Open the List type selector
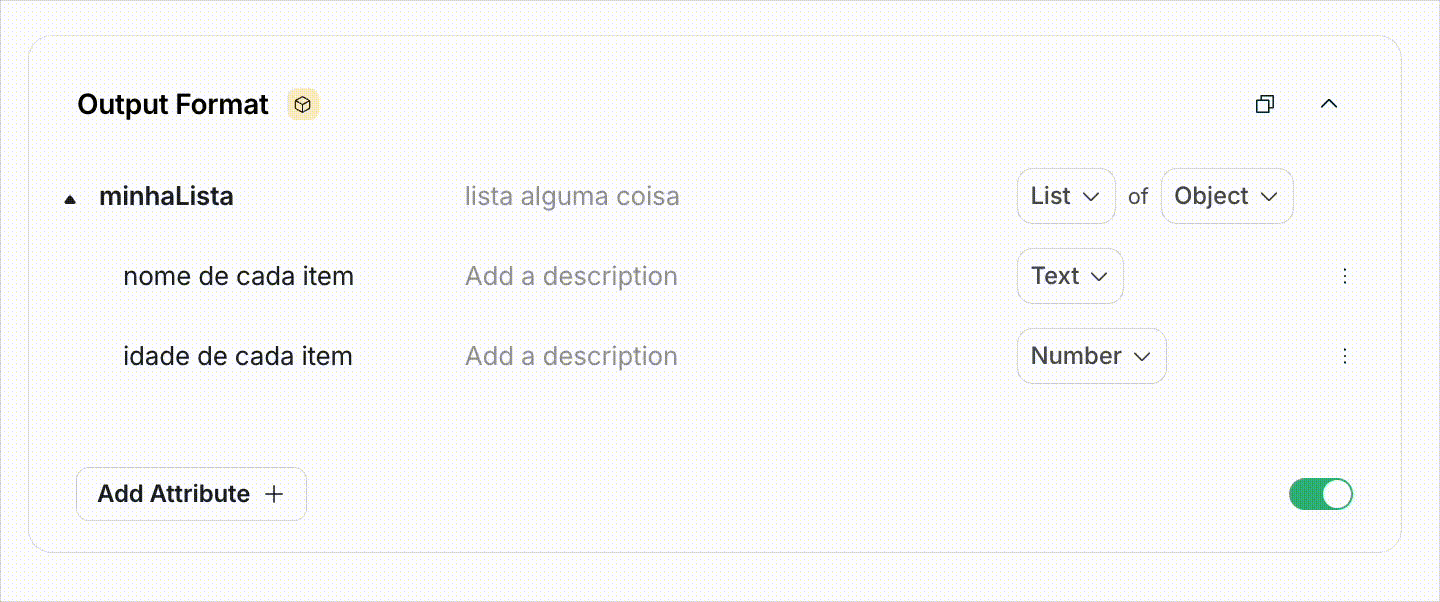This screenshot has height=602, width=1440. click(x=1066, y=196)
